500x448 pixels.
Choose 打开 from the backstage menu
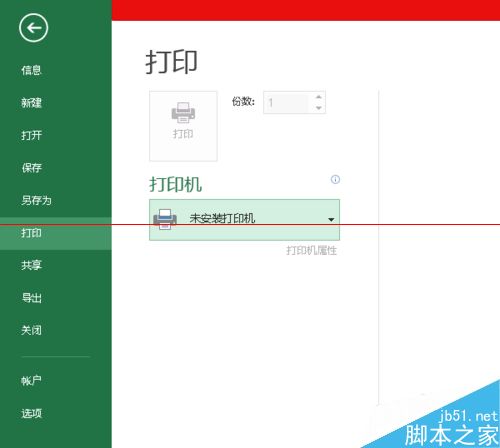[x=31, y=135]
